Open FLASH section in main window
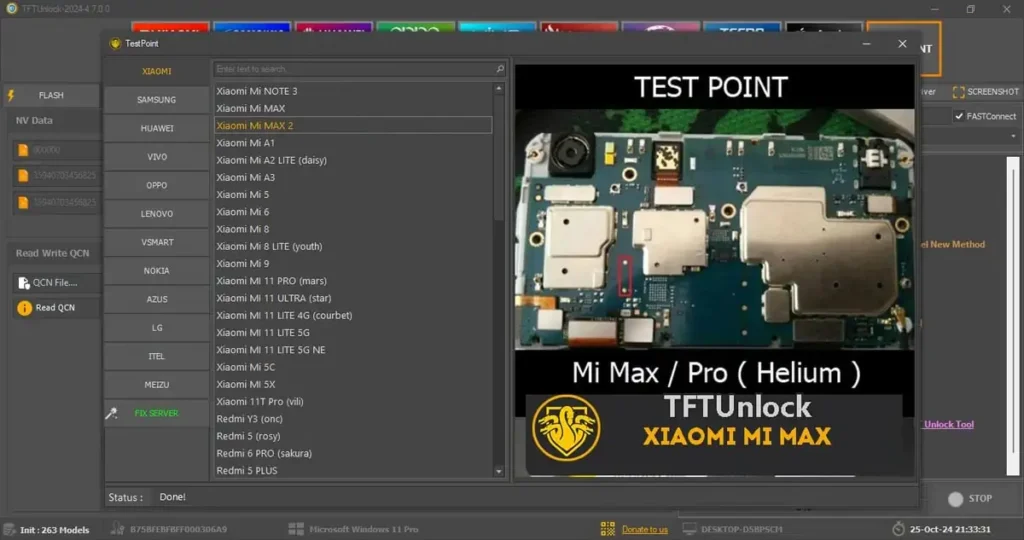 51,95
